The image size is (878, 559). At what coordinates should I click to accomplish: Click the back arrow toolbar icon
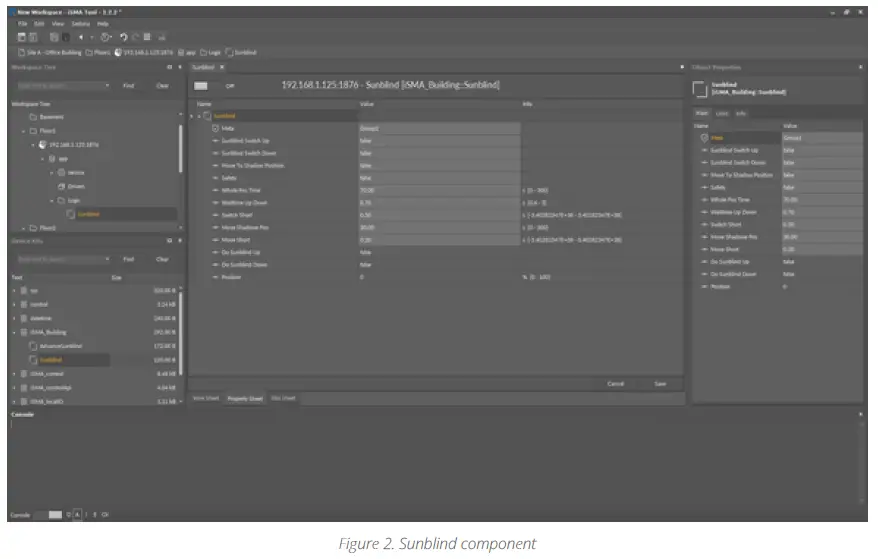[x=81, y=38]
